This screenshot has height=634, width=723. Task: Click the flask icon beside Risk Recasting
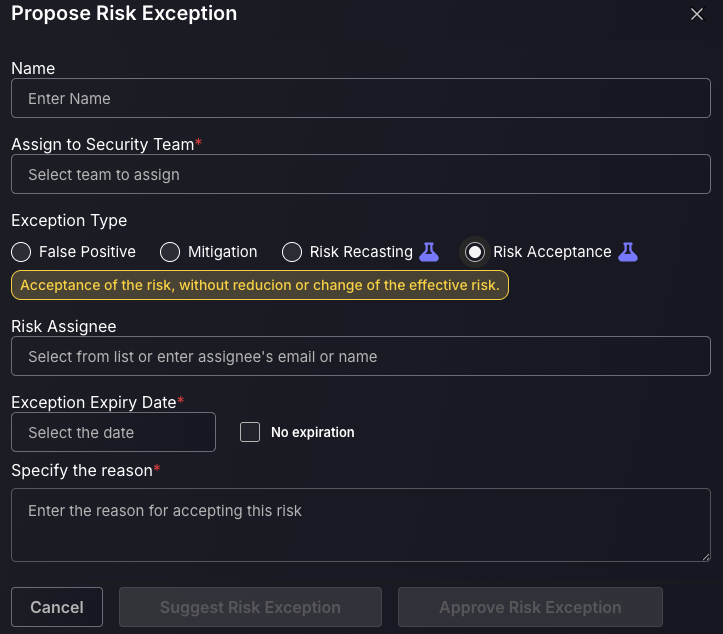[x=429, y=252]
